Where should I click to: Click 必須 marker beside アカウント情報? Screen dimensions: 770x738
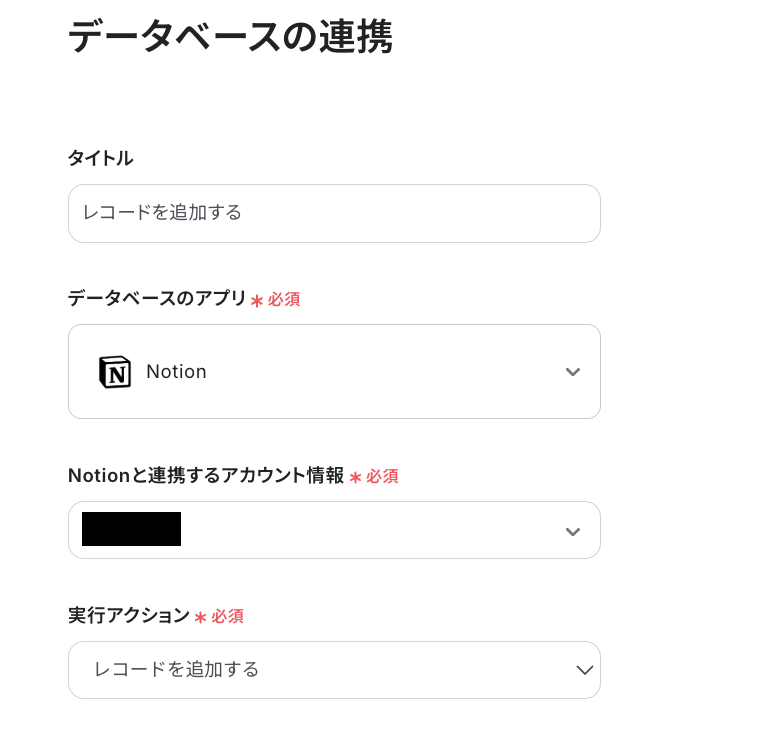(382, 477)
